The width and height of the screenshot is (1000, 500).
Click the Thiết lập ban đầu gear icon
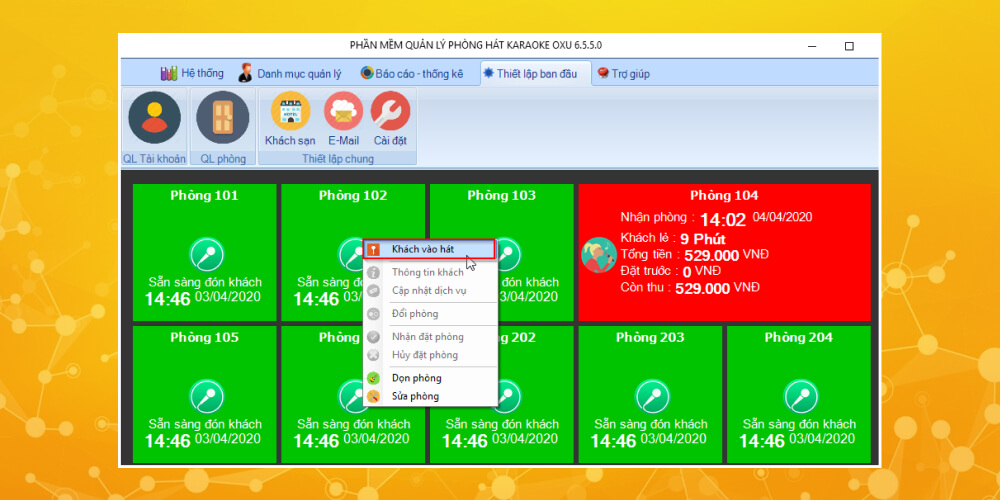pos(489,73)
